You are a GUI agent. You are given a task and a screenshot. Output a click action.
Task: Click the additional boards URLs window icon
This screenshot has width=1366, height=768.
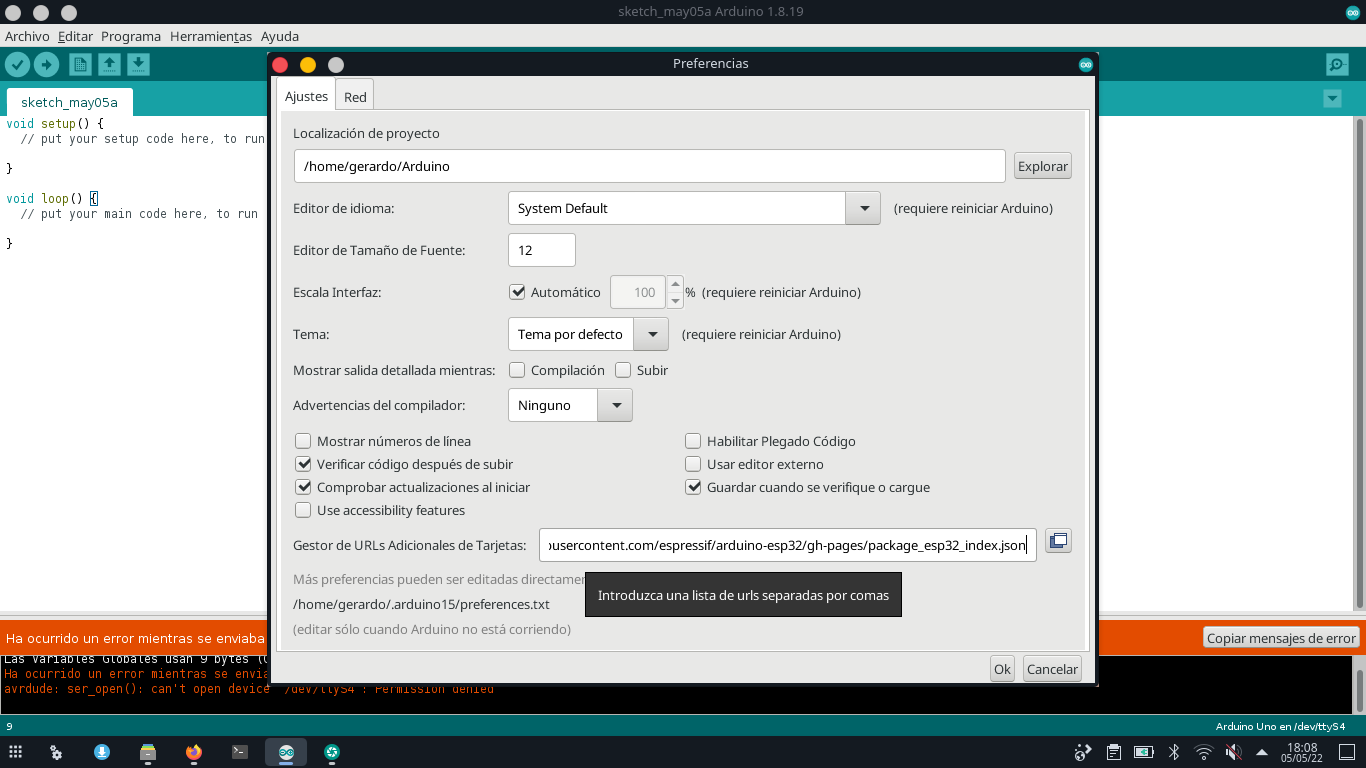pyautogui.click(x=1058, y=541)
